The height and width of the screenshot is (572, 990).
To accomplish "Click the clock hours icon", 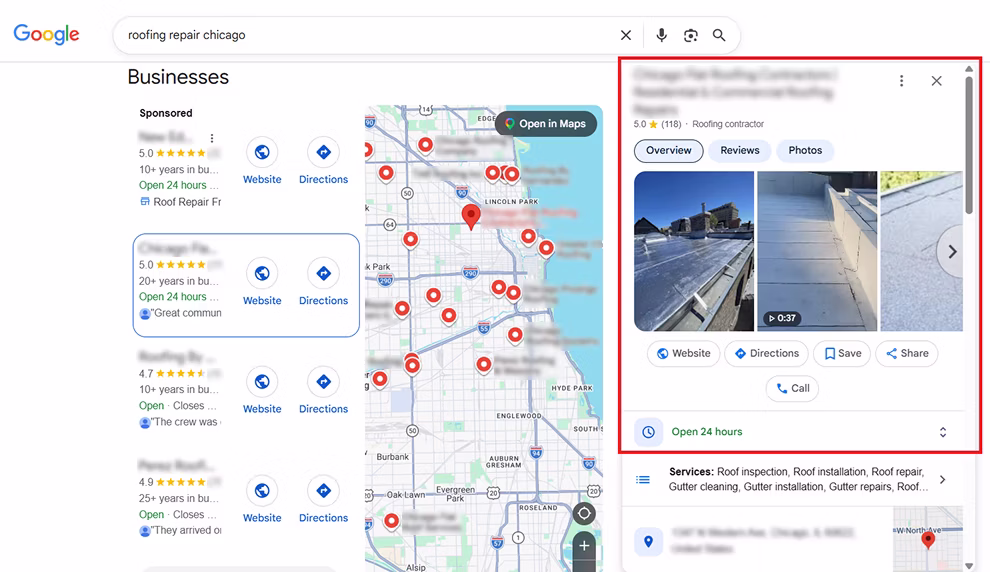I will 648,432.
